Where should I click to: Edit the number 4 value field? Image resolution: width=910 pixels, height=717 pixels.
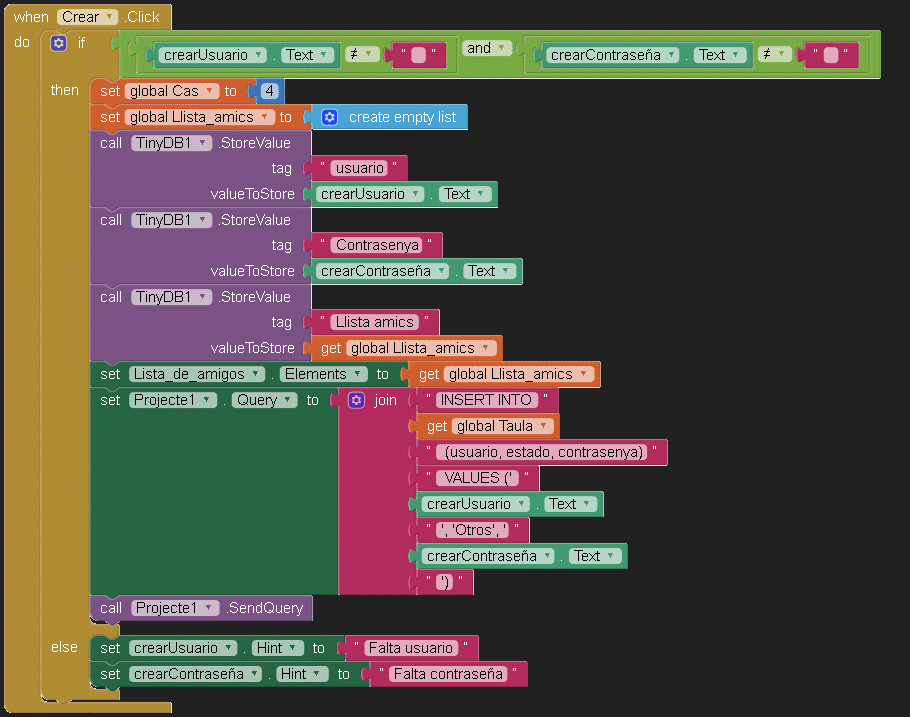pos(268,91)
